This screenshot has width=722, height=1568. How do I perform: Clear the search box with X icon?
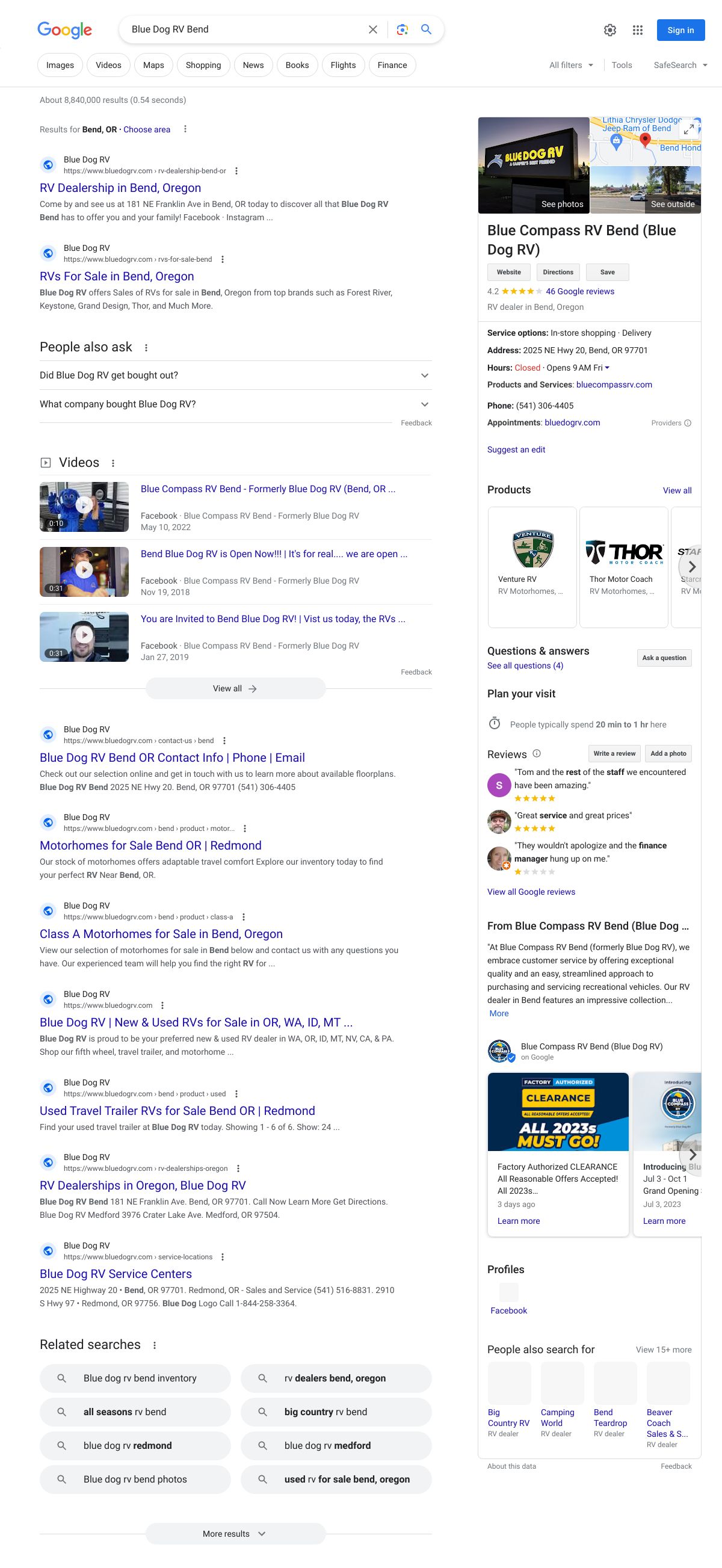pyautogui.click(x=373, y=30)
